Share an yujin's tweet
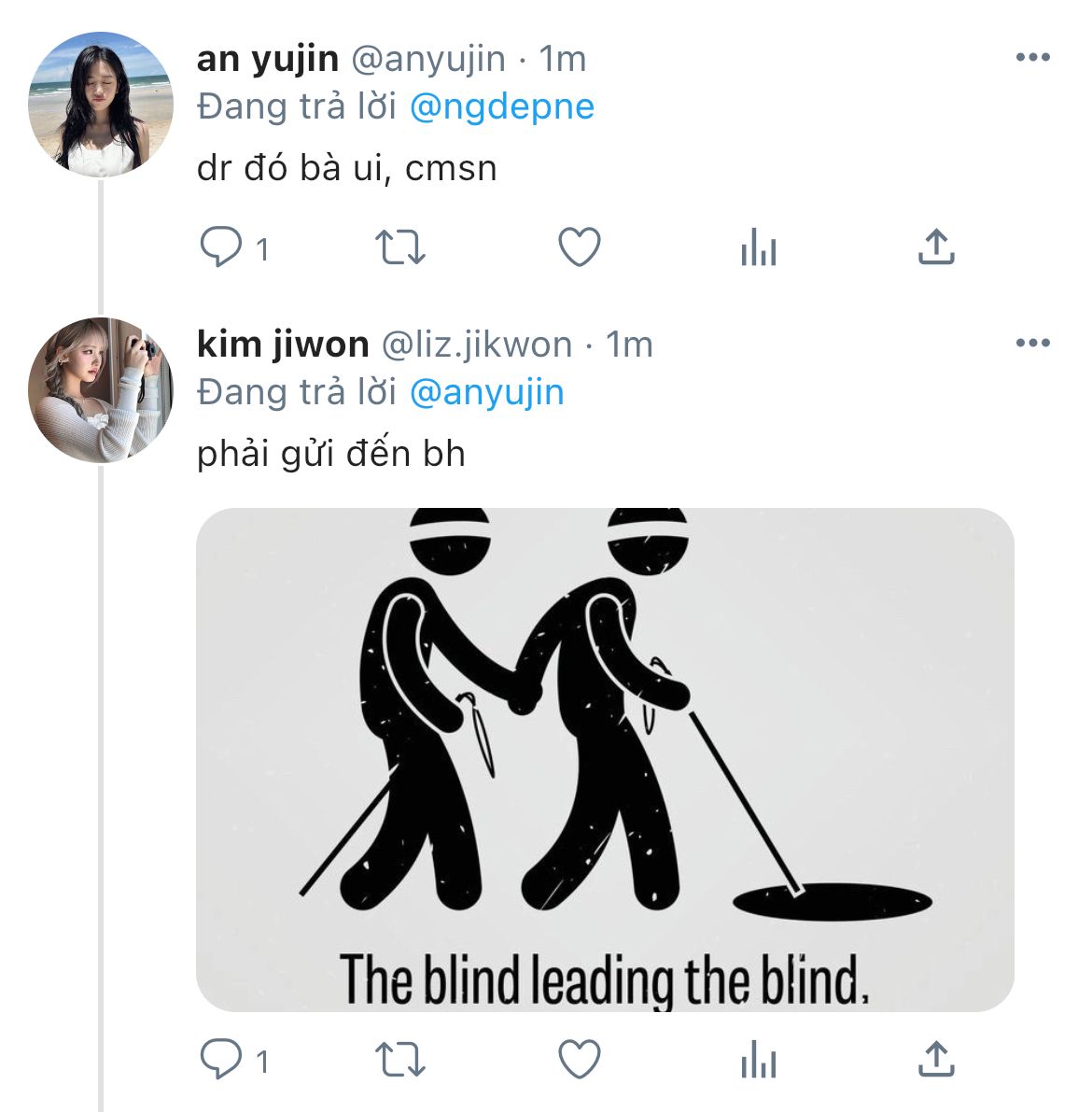1092x1112 pixels. click(x=936, y=248)
